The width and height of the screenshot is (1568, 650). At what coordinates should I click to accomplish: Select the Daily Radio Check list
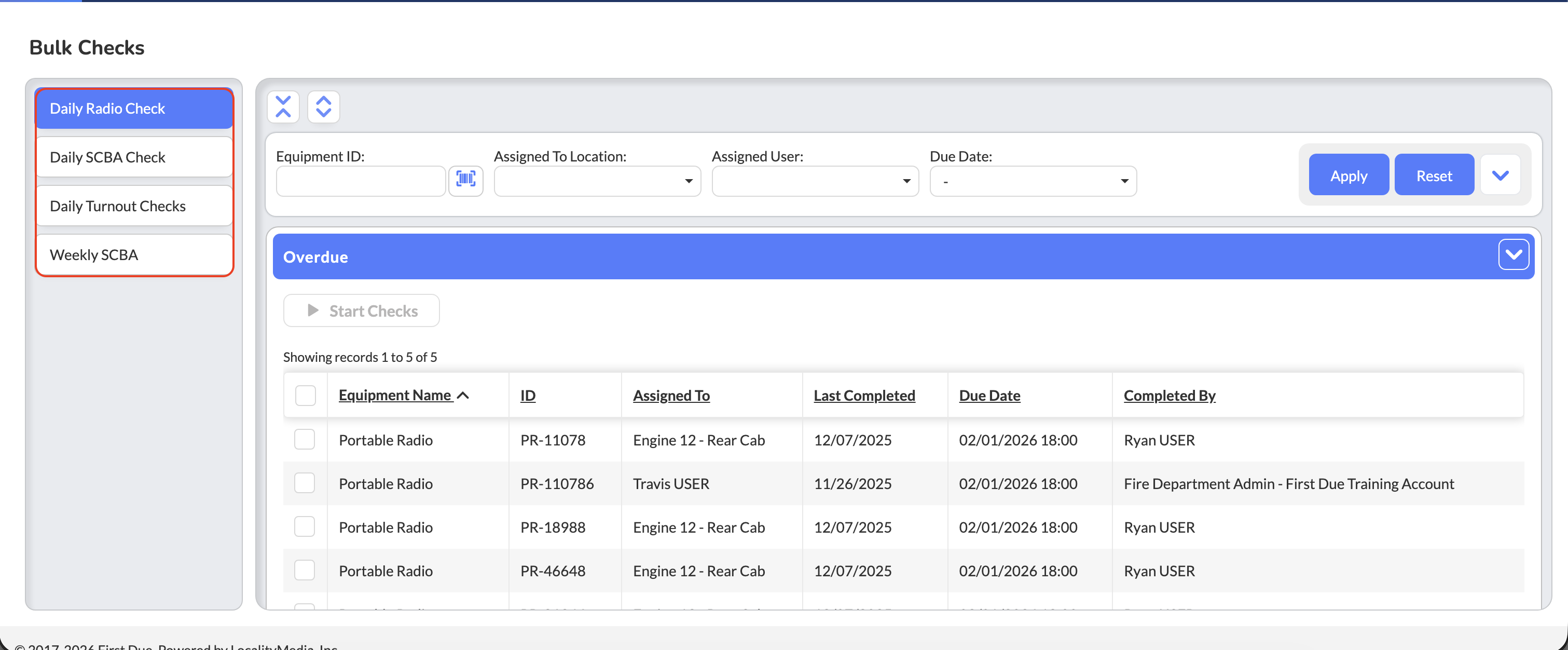134,109
